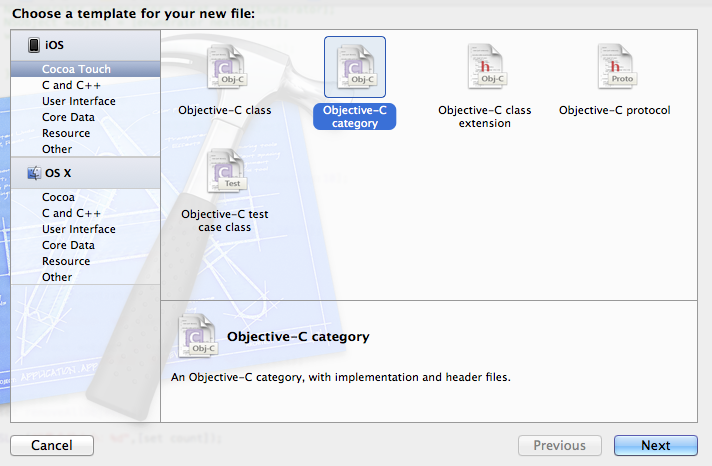712x466 pixels.
Task: Select the Objective-C class template icon
Action: click(x=225, y=67)
